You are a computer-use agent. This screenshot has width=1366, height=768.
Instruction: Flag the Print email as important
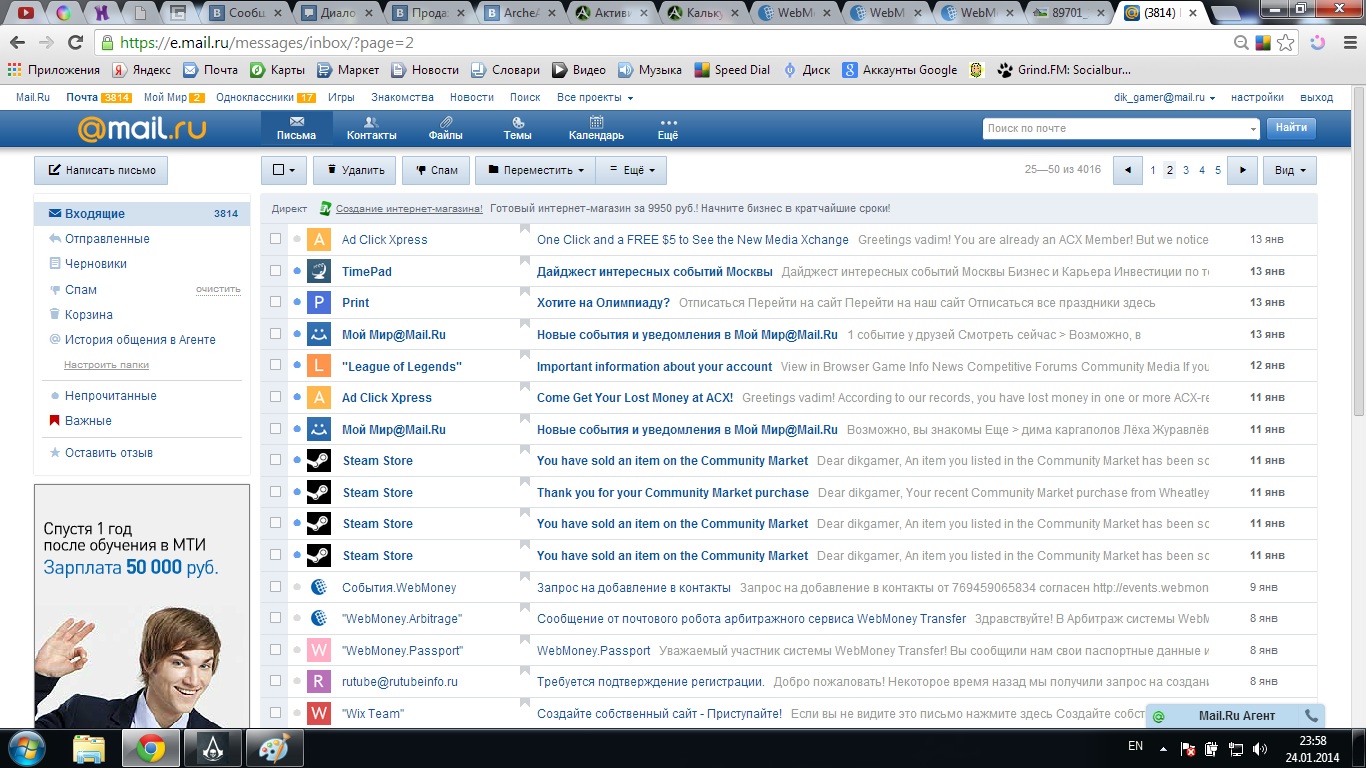pos(525,294)
